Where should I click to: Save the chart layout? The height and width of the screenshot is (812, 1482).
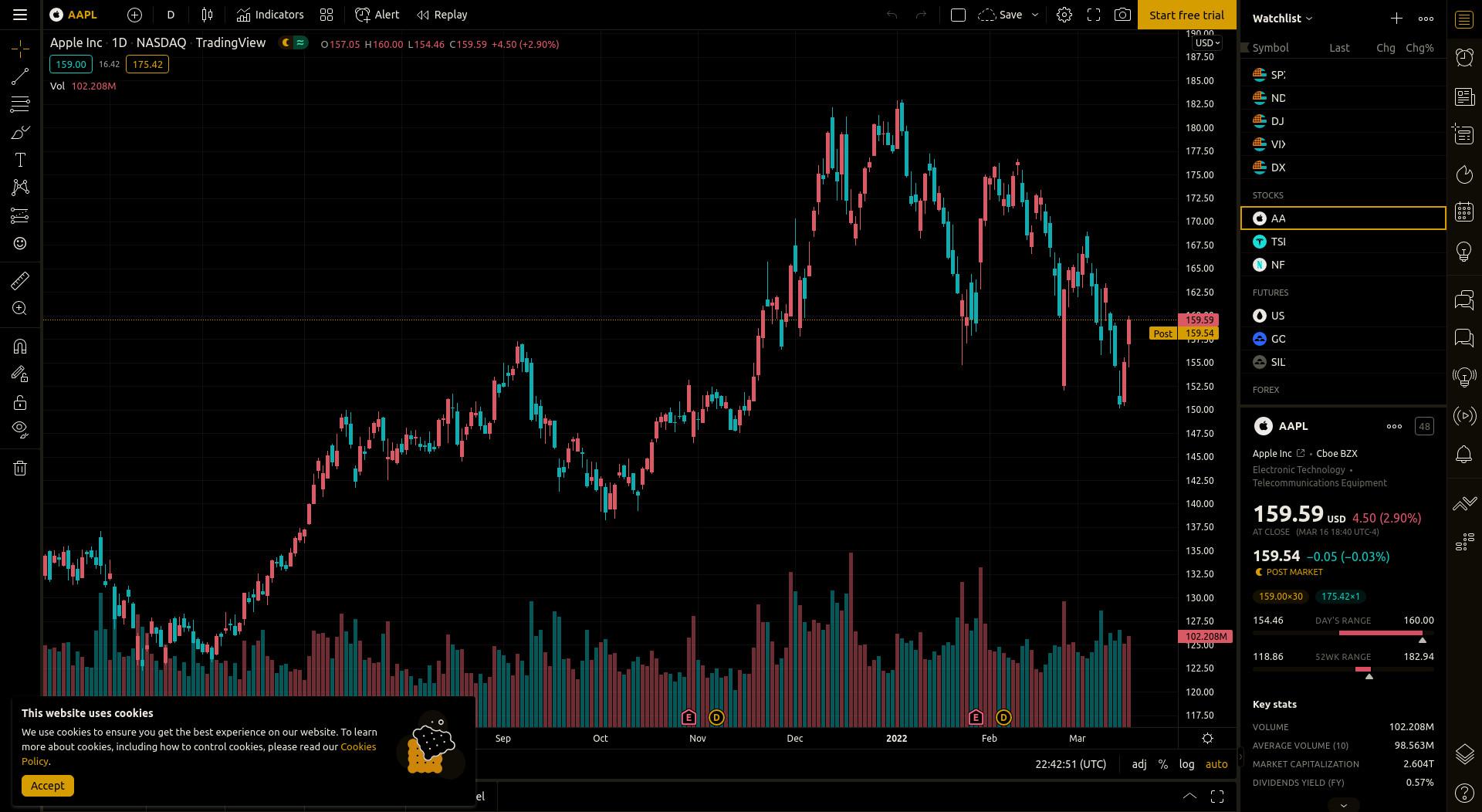pos(1001,15)
